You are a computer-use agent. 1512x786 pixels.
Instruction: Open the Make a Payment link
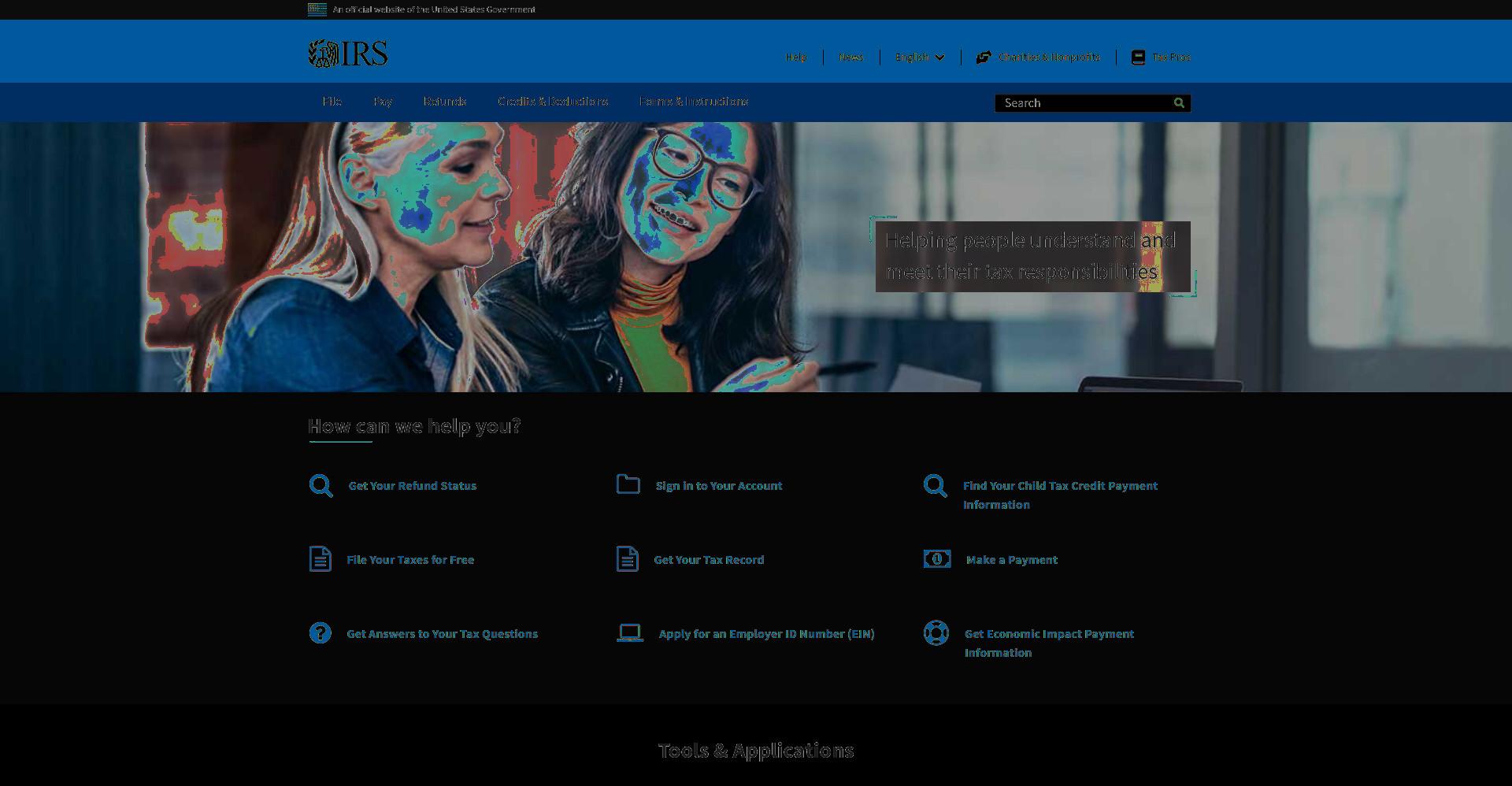tap(1012, 560)
